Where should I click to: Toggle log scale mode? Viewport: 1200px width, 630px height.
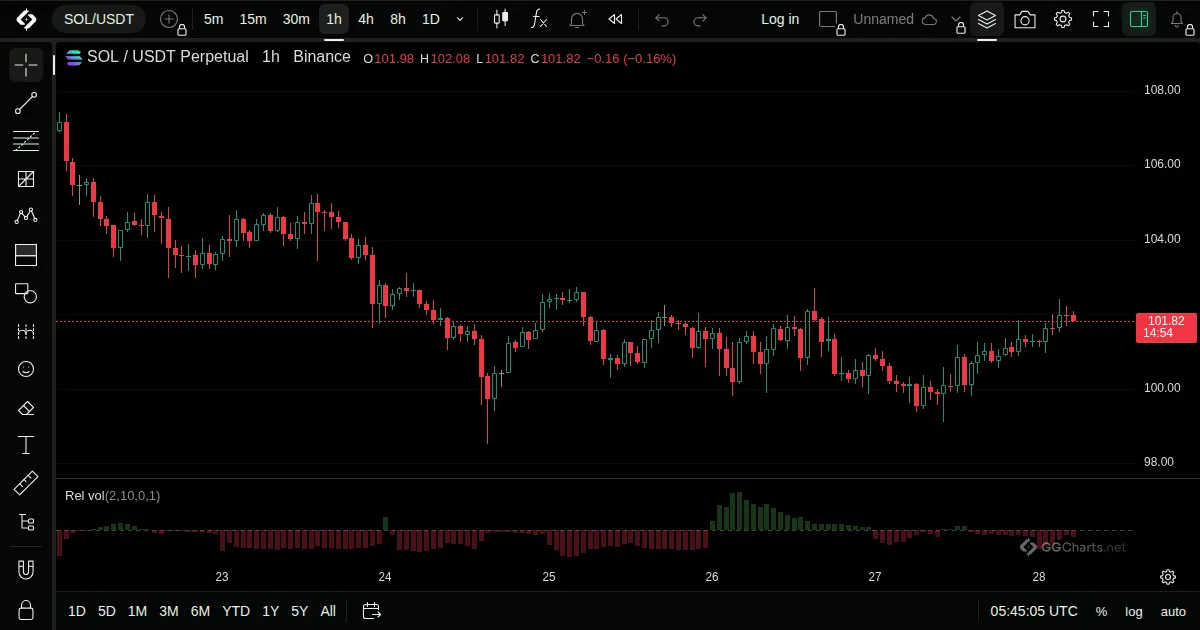tap(1134, 611)
